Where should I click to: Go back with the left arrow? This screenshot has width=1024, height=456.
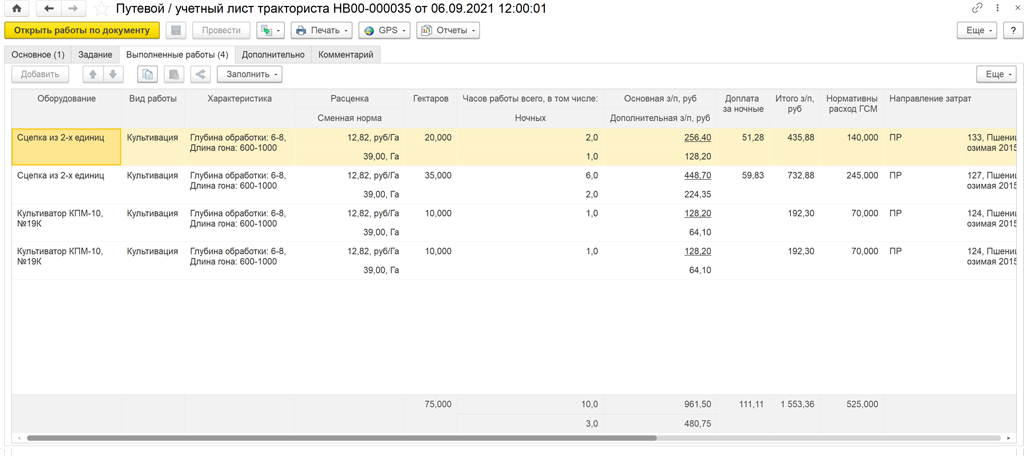pyautogui.click(x=49, y=9)
